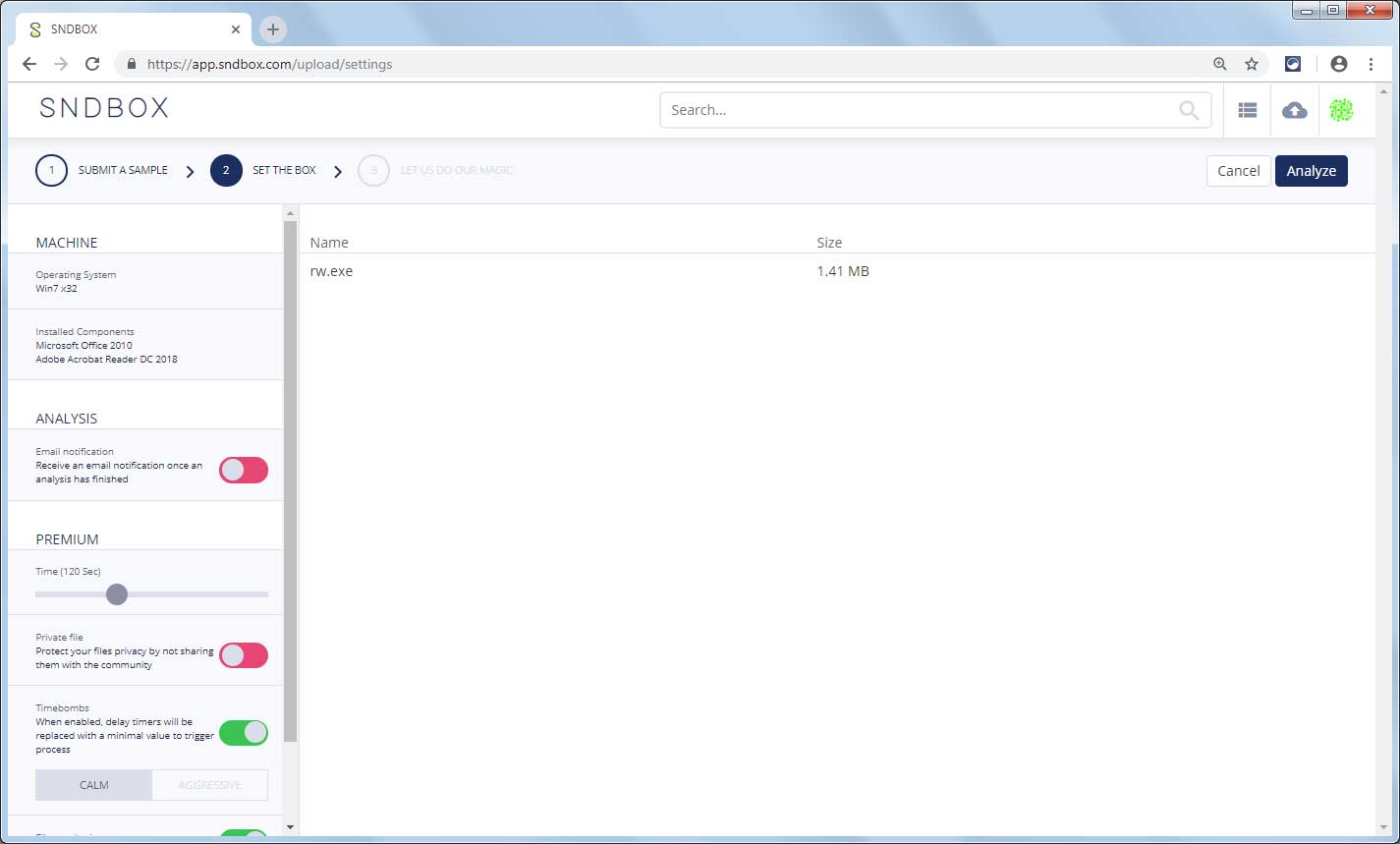Click the Installed Components label
The width and height of the screenshot is (1400, 844).
[x=84, y=332]
